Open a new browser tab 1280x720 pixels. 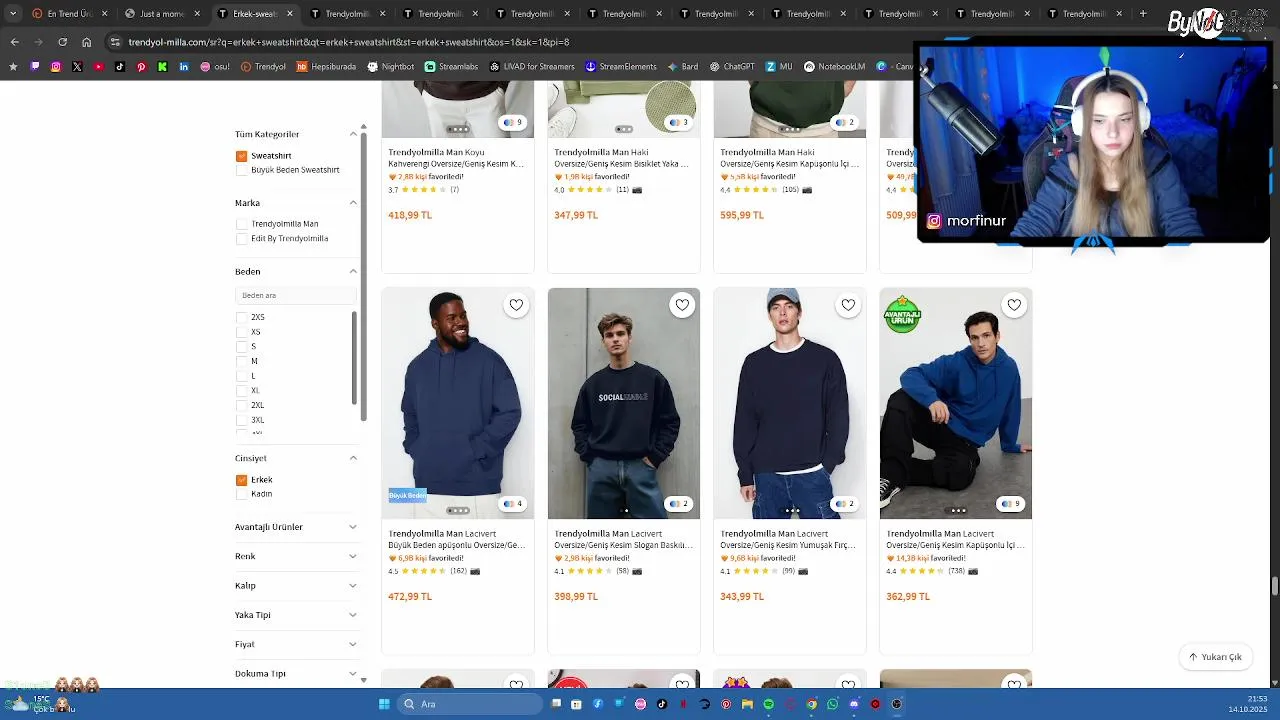pyautogui.click(x=1143, y=14)
